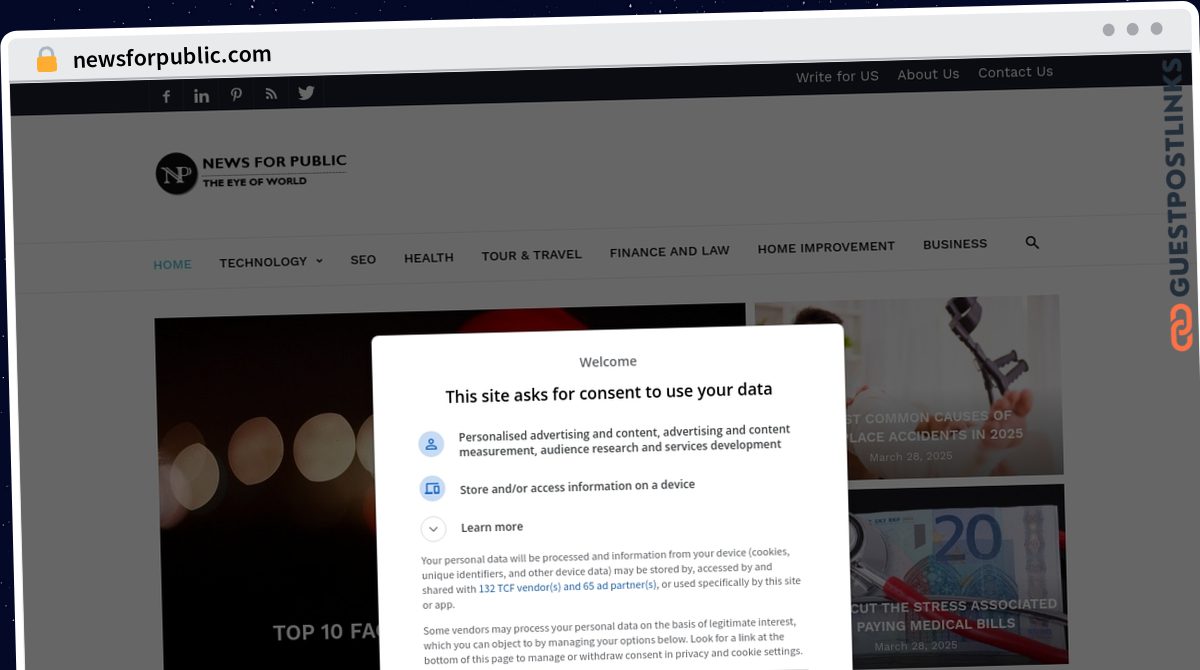Open the Facebook social icon

point(166,96)
